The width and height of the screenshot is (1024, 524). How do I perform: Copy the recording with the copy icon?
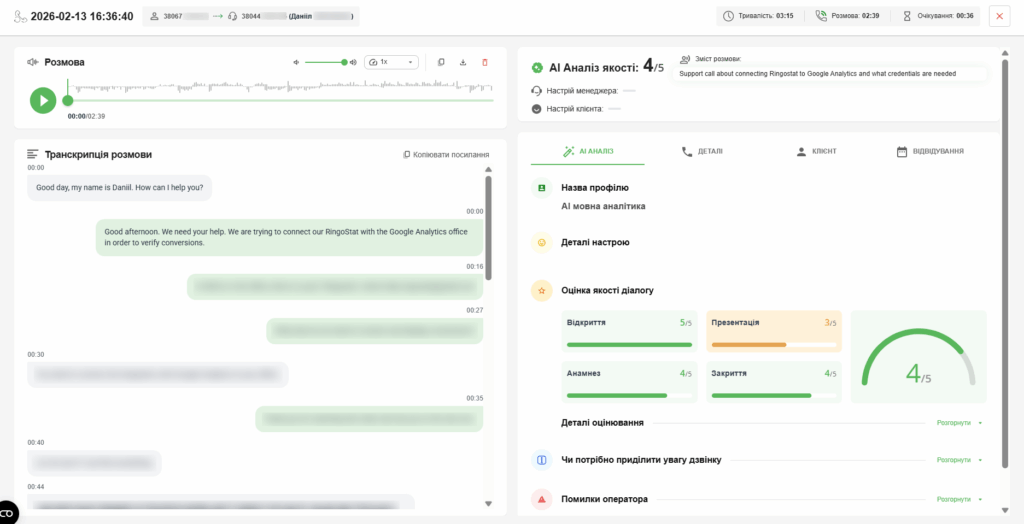click(x=441, y=62)
